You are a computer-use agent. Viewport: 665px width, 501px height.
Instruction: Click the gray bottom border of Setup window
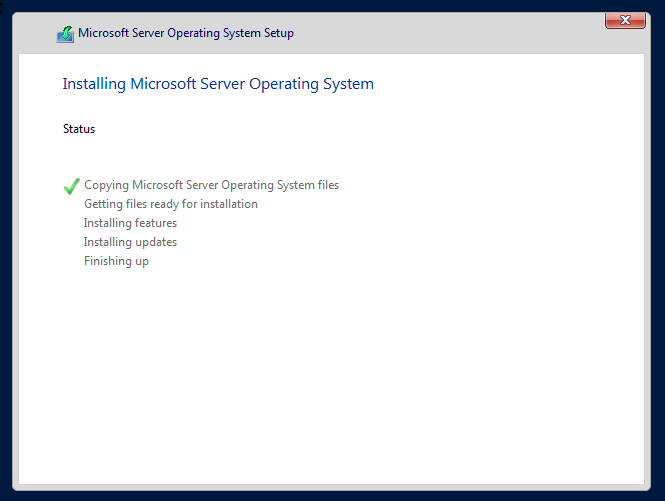pyautogui.click(x=331, y=487)
